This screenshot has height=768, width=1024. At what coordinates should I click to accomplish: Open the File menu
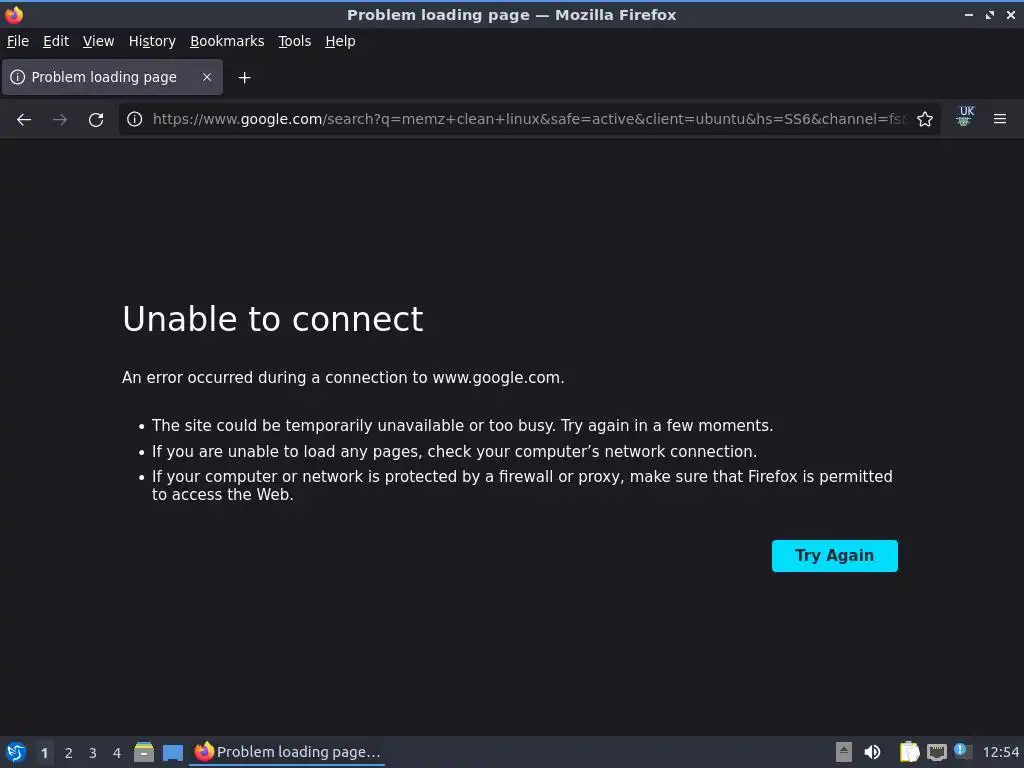pyautogui.click(x=18, y=41)
